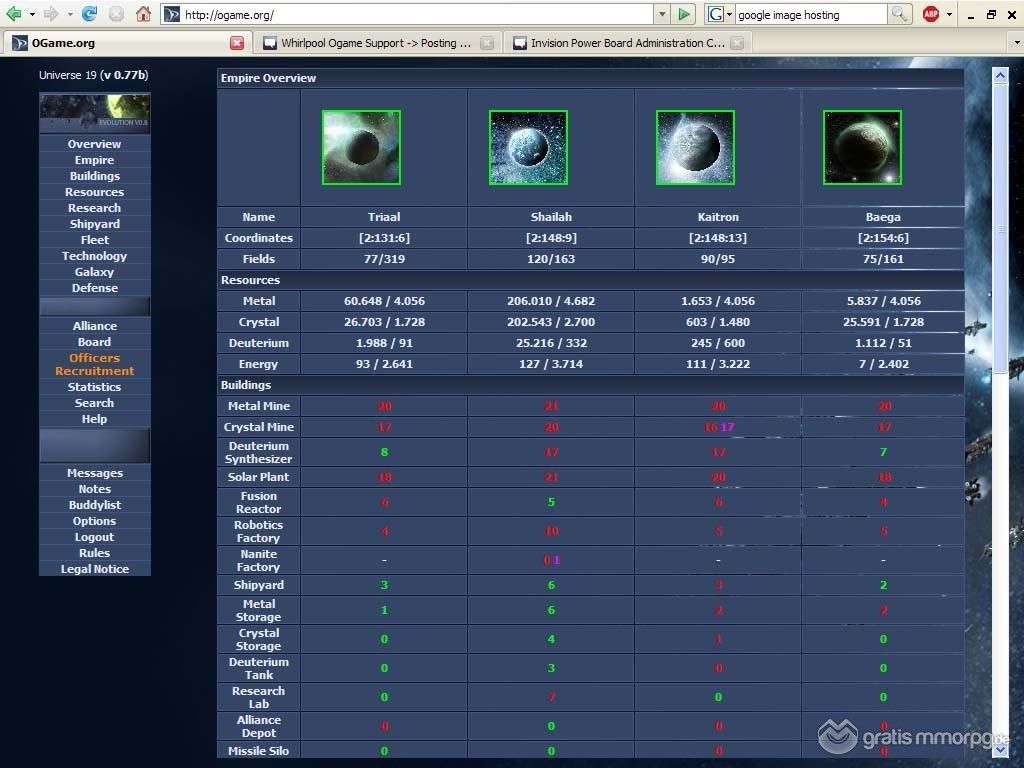Open Officers Recruitment link
The height and width of the screenshot is (768, 1024).
point(95,364)
